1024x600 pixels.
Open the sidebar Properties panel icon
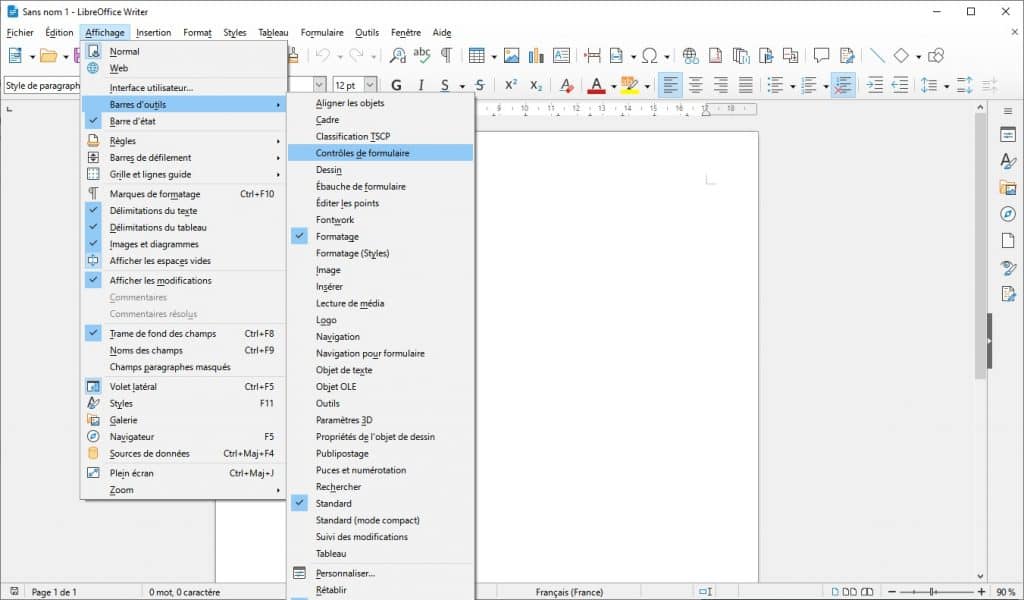point(1008,135)
